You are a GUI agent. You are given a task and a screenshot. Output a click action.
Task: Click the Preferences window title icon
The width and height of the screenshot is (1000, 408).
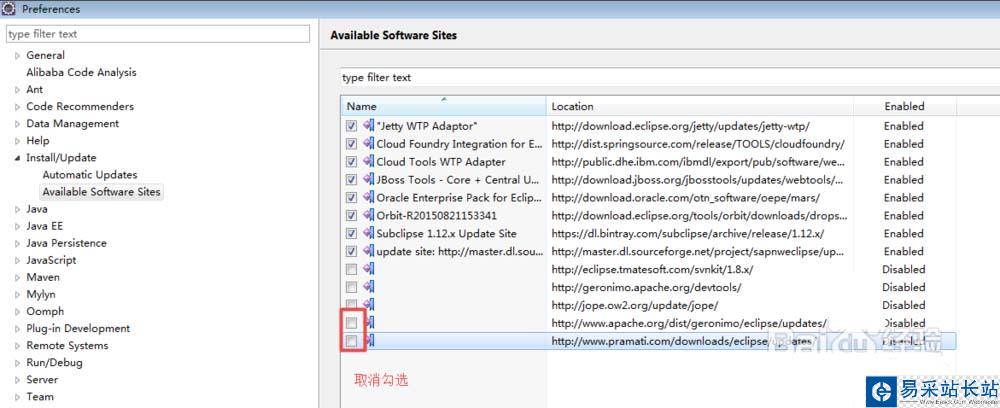point(8,9)
